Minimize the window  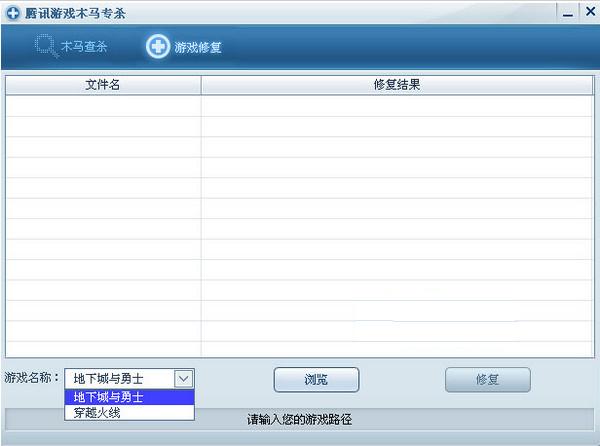pos(568,14)
